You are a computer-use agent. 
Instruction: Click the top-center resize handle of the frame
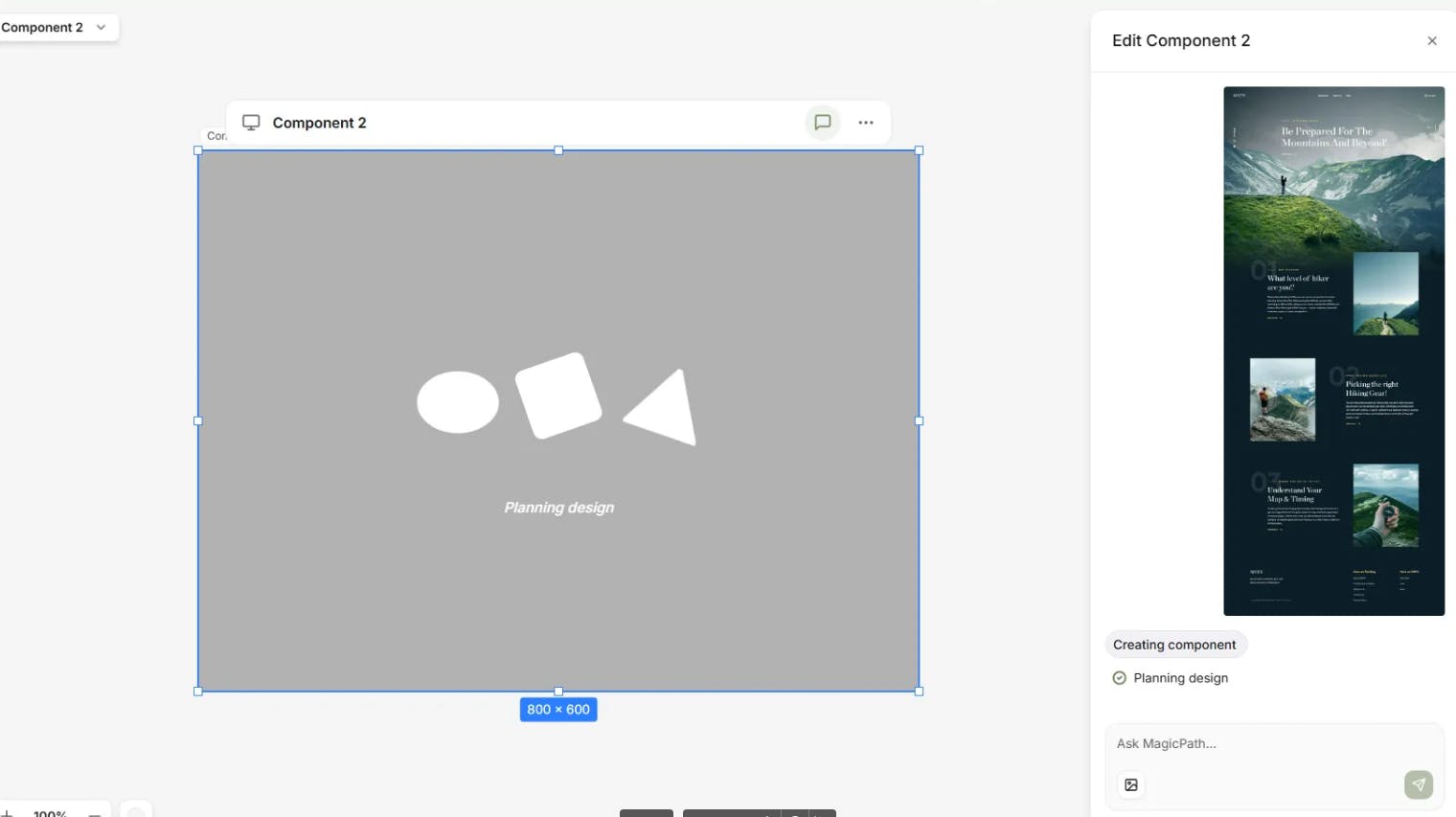click(x=558, y=150)
